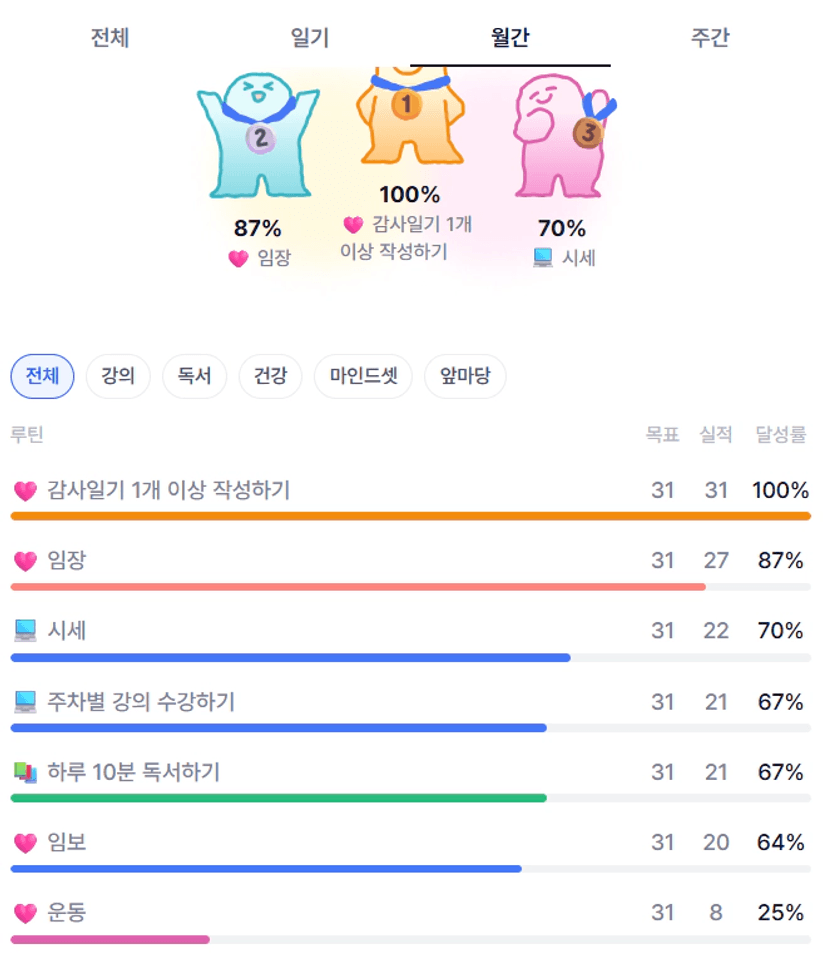Select the 강의 category filter chip

tap(118, 377)
